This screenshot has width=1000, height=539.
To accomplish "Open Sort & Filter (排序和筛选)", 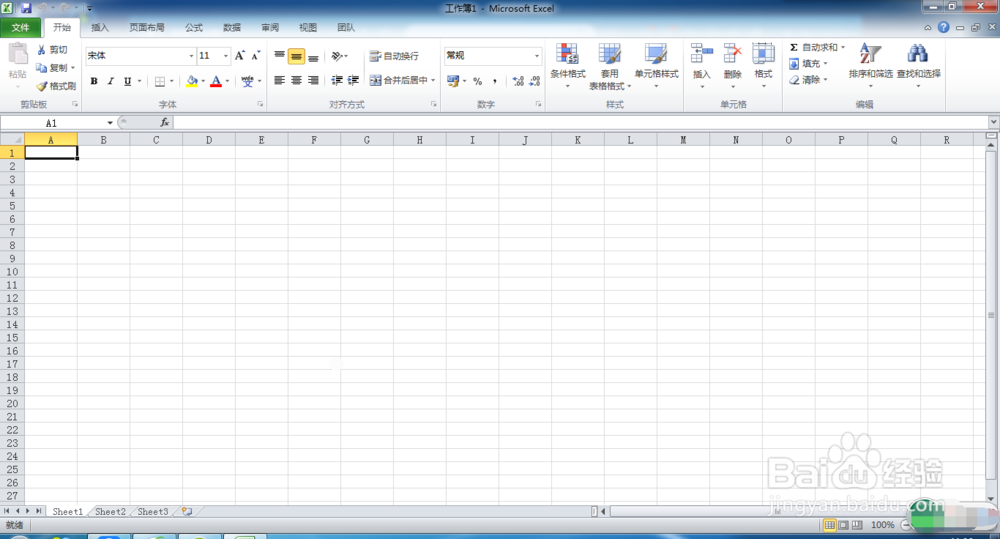I will [871, 64].
